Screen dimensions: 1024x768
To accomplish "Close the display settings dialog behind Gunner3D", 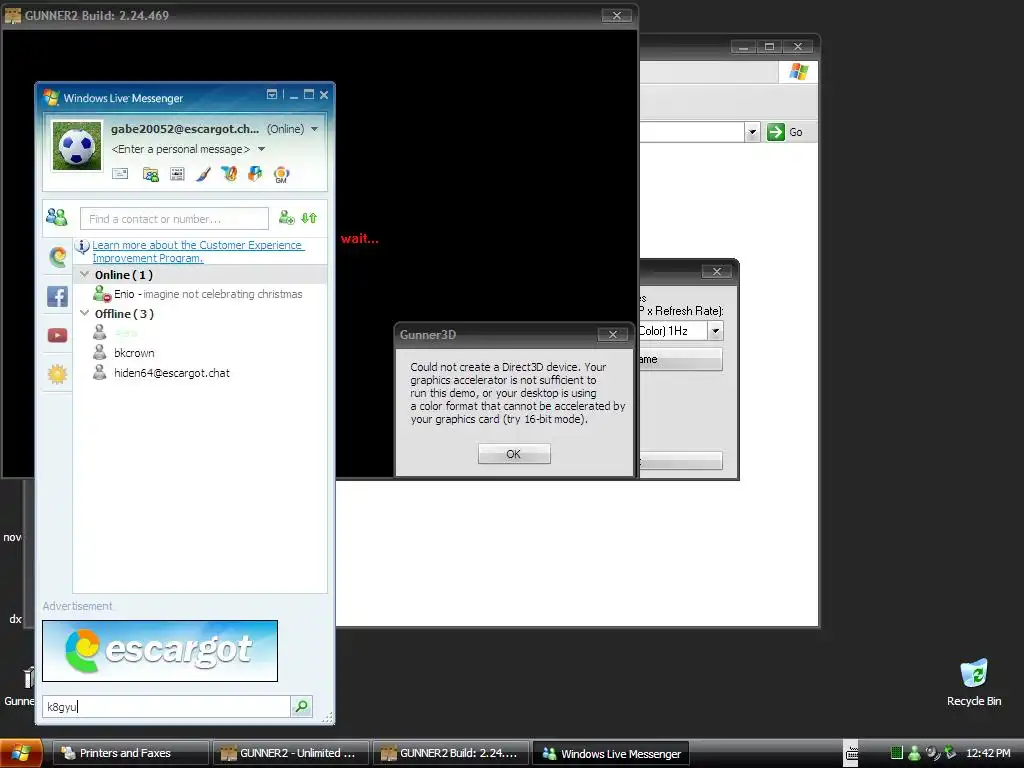I will point(716,272).
